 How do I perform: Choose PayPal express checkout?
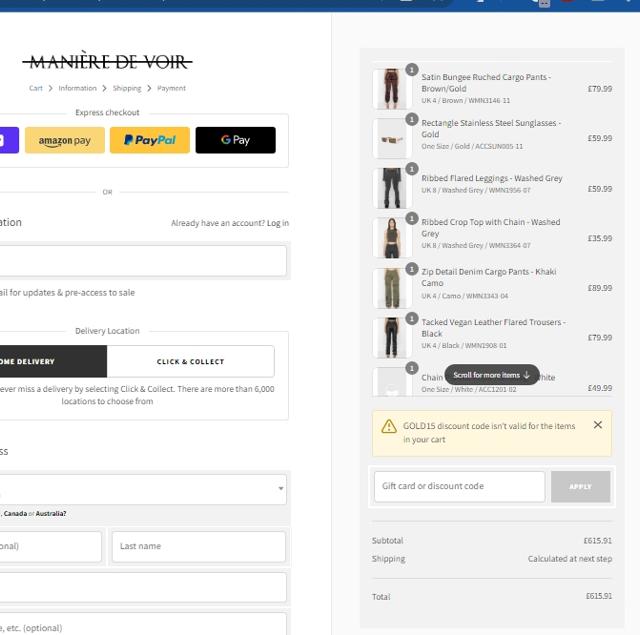[x=150, y=140]
